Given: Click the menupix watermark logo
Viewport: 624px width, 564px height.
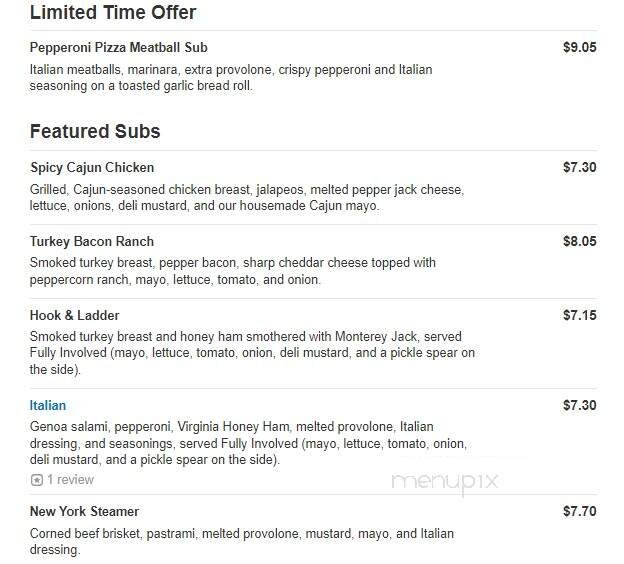Looking at the screenshot, I should [445, 481].
